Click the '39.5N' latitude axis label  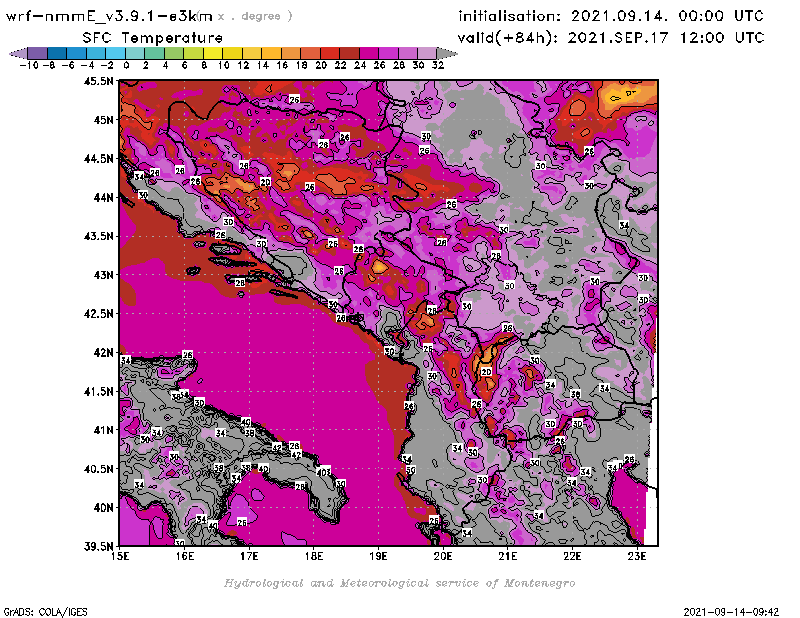tap(98, 547)
